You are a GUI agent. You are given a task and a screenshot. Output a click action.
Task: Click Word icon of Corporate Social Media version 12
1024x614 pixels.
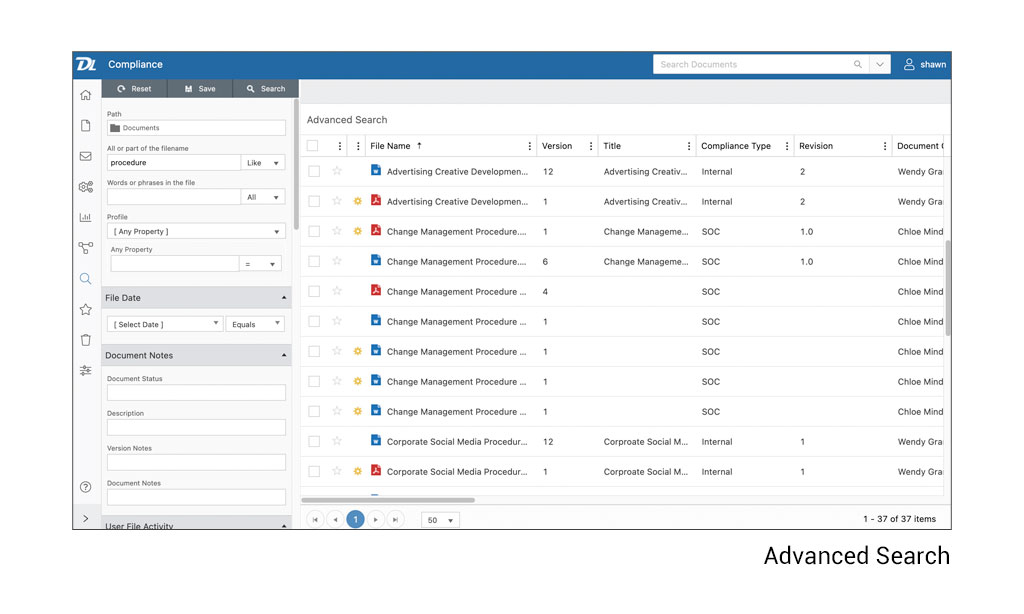pyautogui.click(x=376, y=441)
